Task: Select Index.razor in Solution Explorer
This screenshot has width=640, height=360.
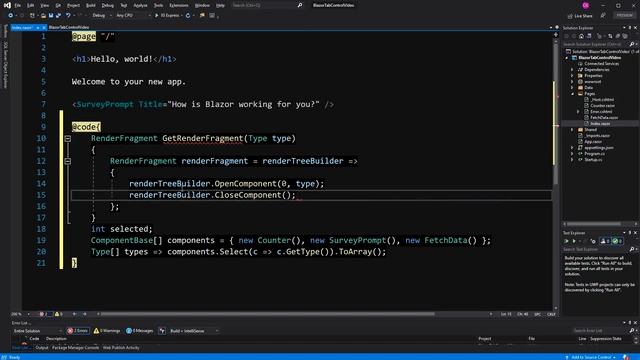Action: pos(600,124)
